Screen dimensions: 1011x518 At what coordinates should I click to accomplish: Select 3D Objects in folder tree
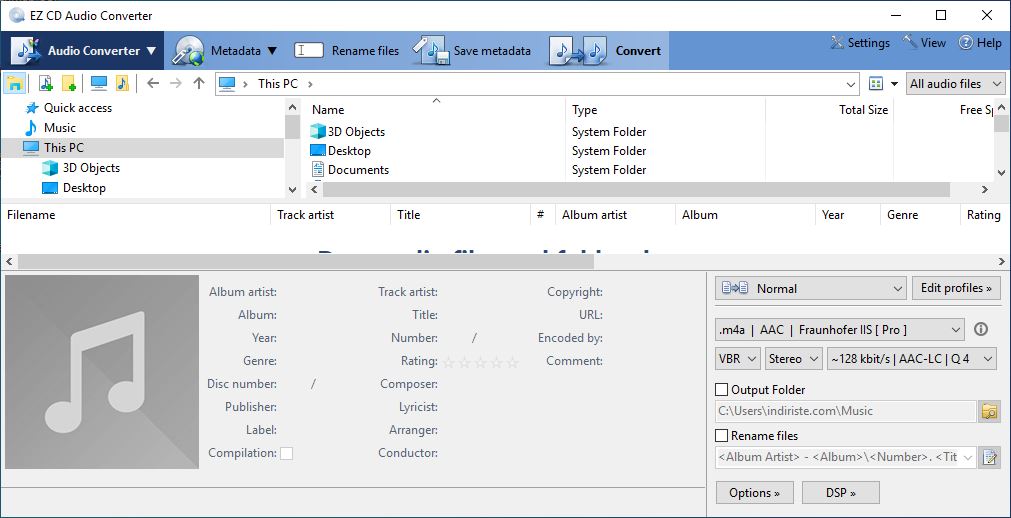coord(91,168)
